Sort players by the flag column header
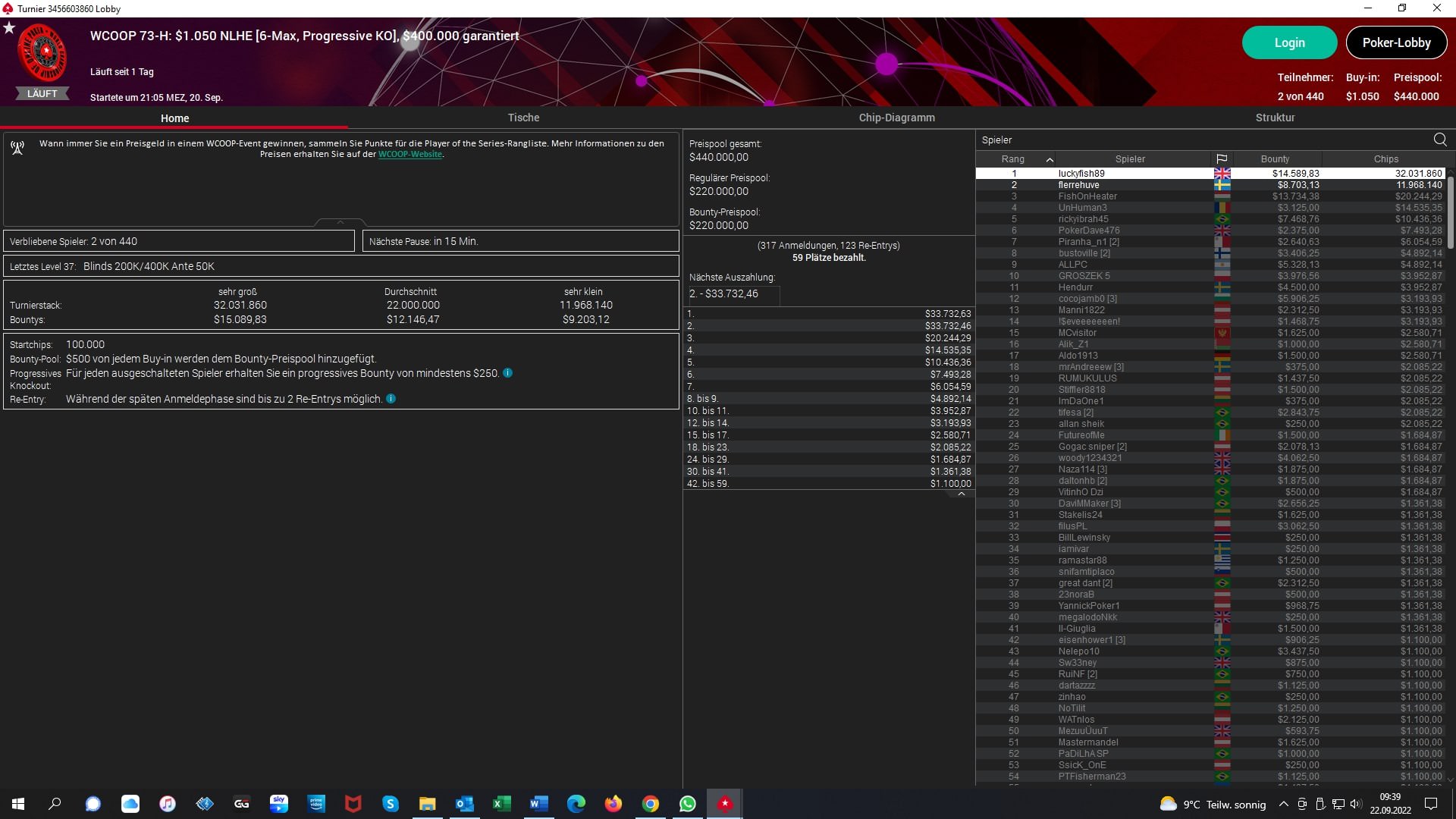 click(x=1222, y=159)
